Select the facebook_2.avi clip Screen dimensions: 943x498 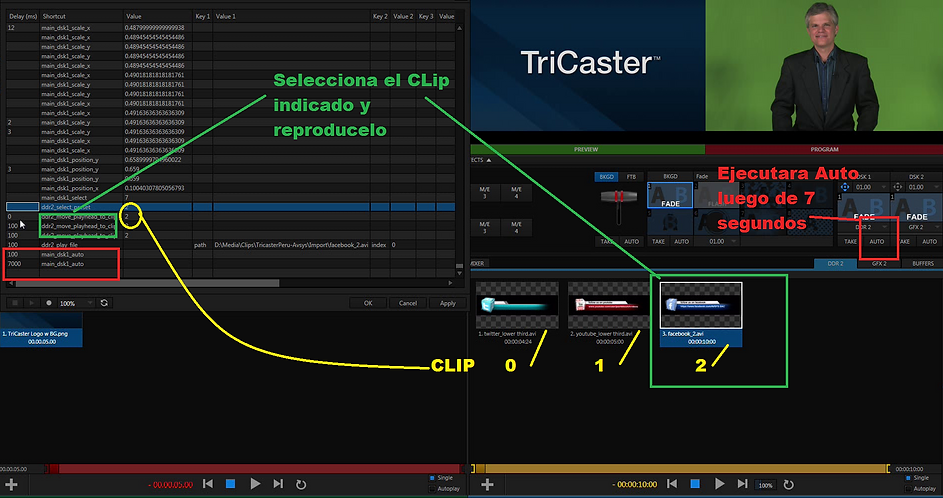click(x=701, y=314)
